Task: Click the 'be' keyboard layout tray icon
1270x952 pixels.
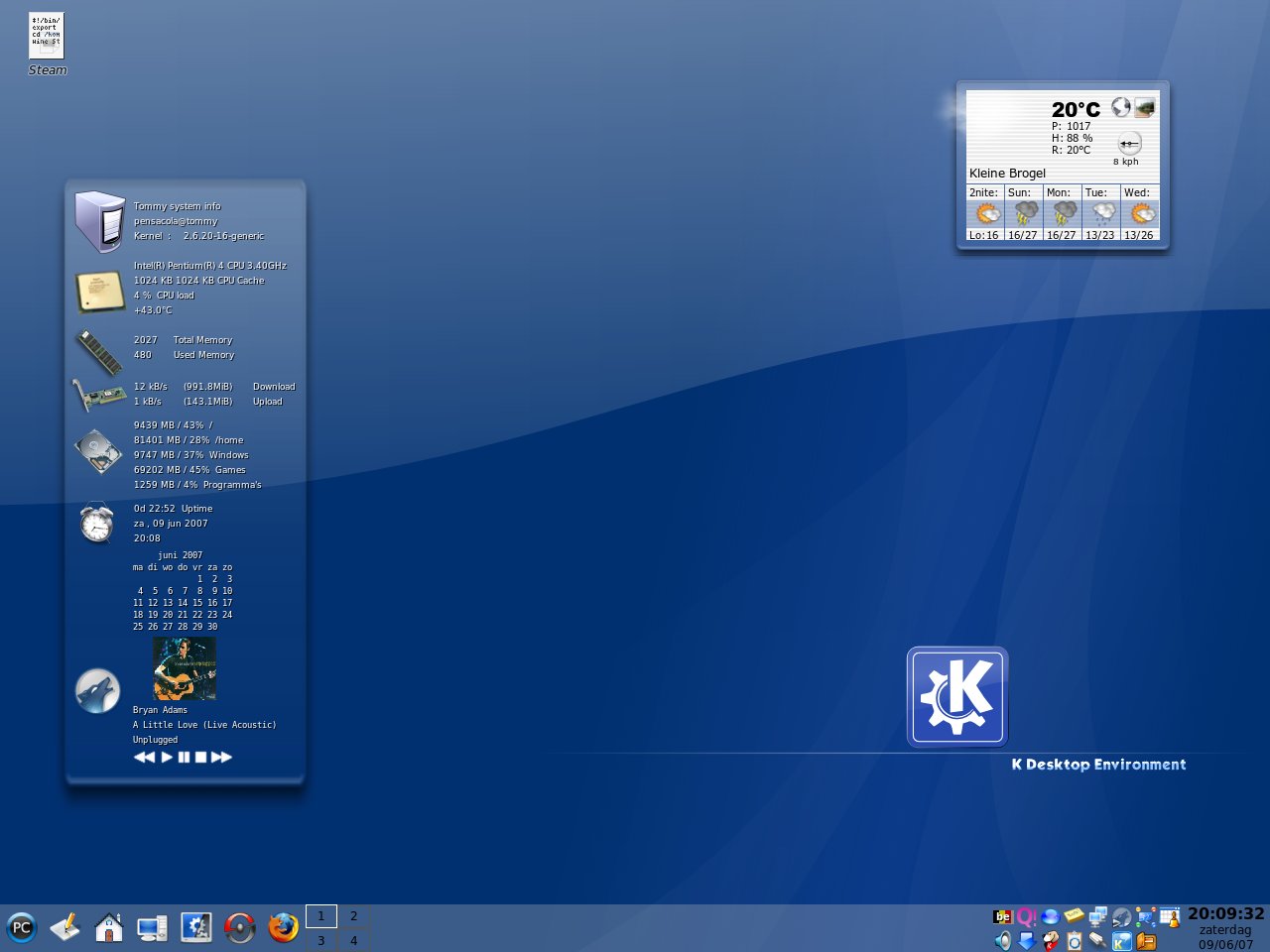Action: (x=1003, y=917)
